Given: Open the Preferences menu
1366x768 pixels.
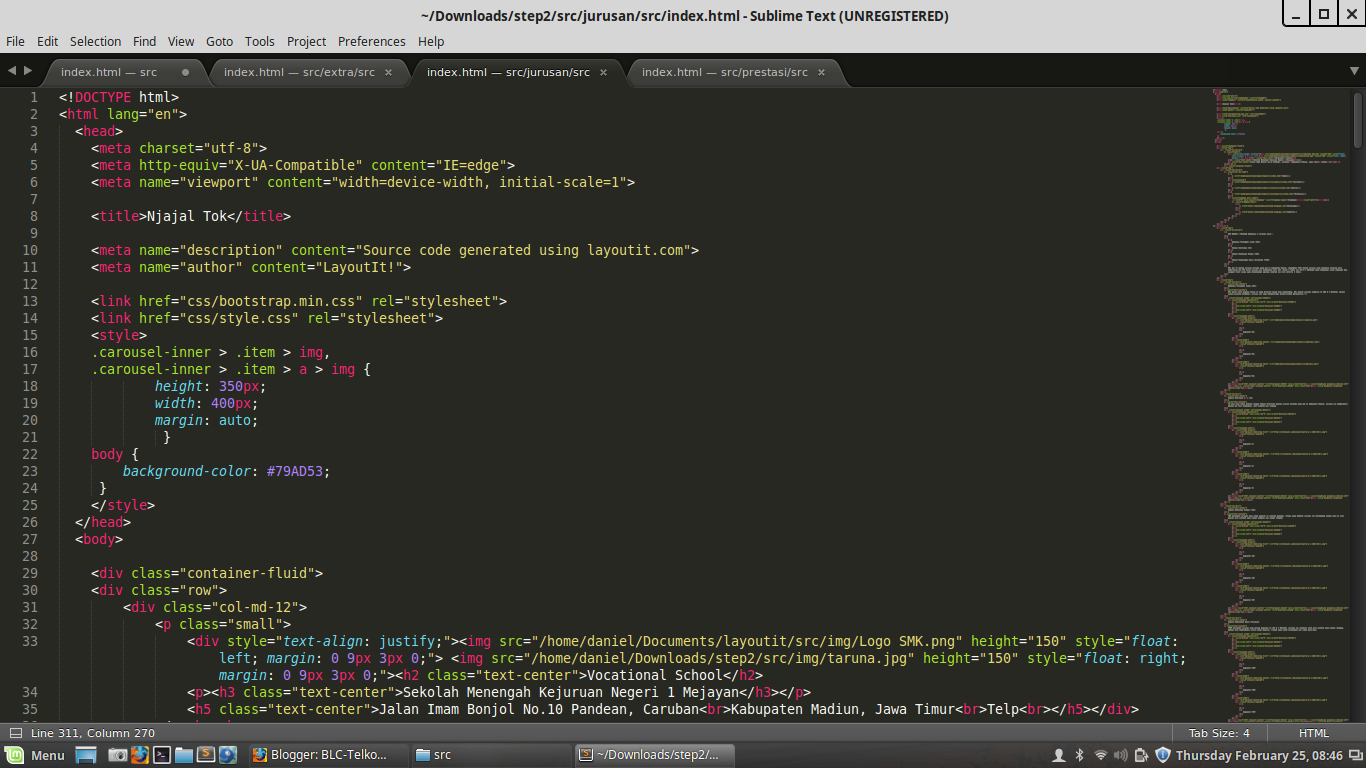Looking at the screenshot, I should pos(372,41).
